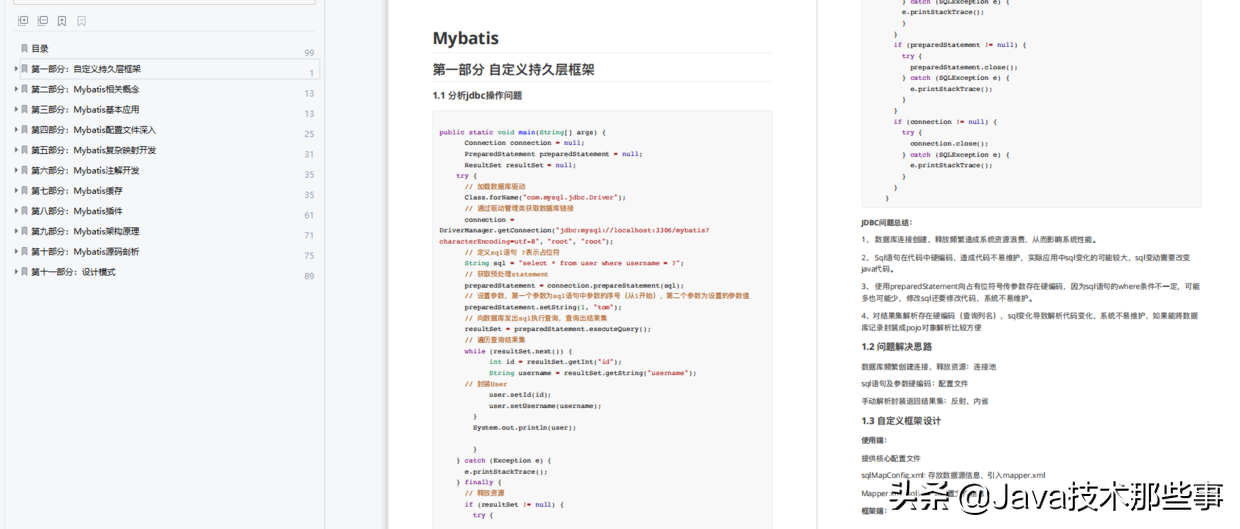Jump to 第八部分：Mybatis插件 in outline
The image size is (1240, 529).
pos(77,211)
